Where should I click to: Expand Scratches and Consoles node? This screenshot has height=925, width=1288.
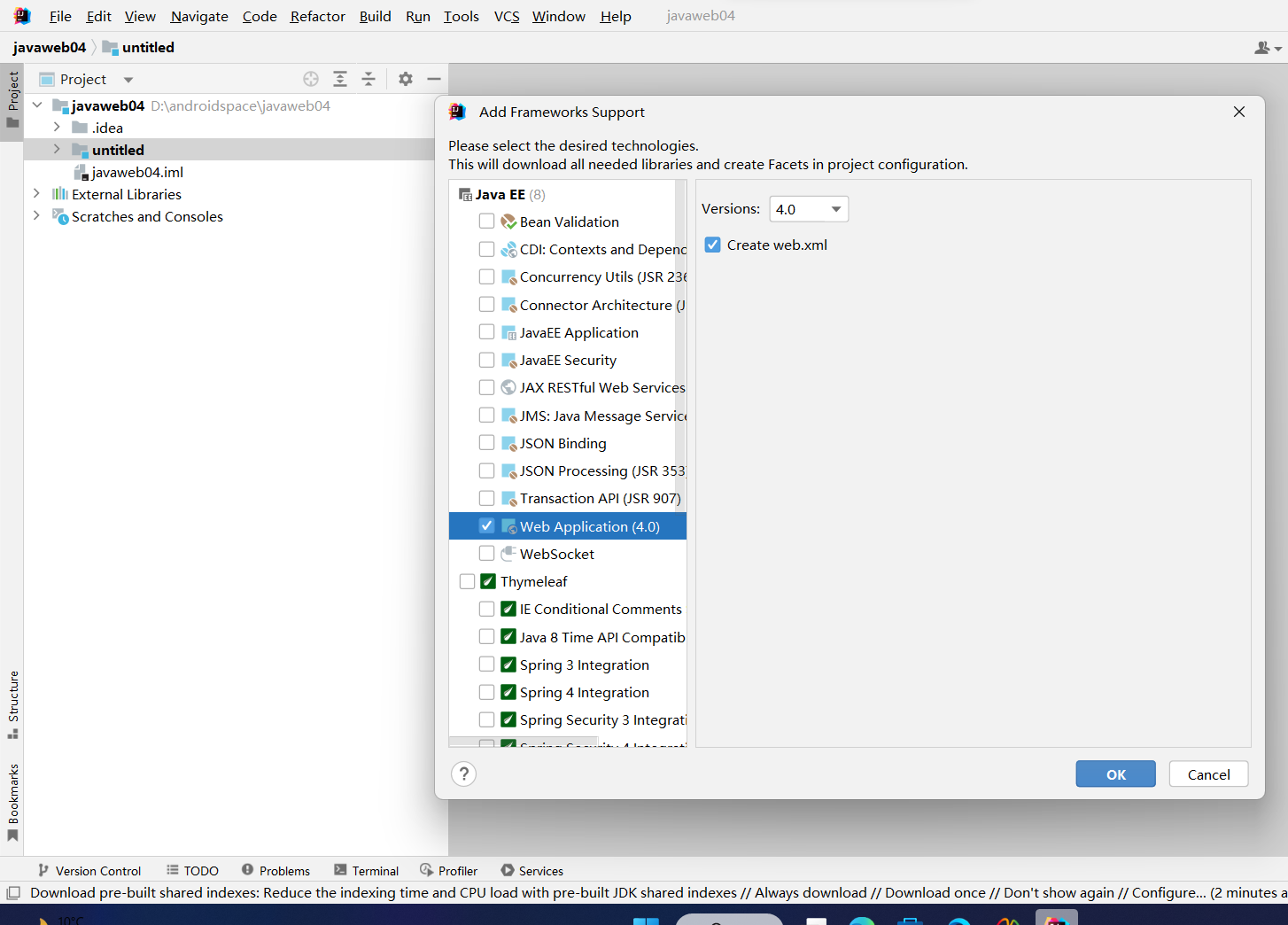point(36,216)
